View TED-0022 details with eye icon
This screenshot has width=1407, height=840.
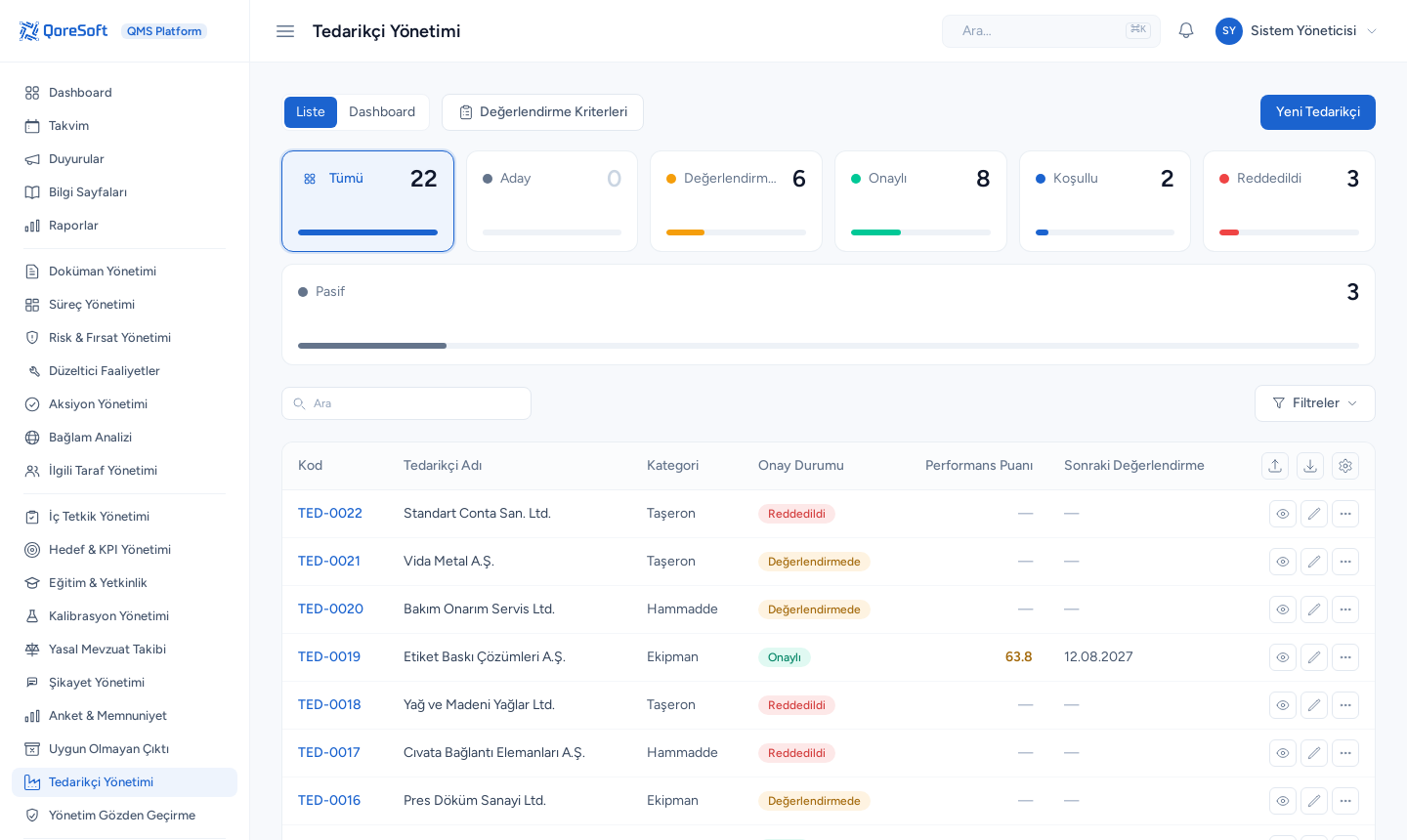click(x=1283, y=514)
